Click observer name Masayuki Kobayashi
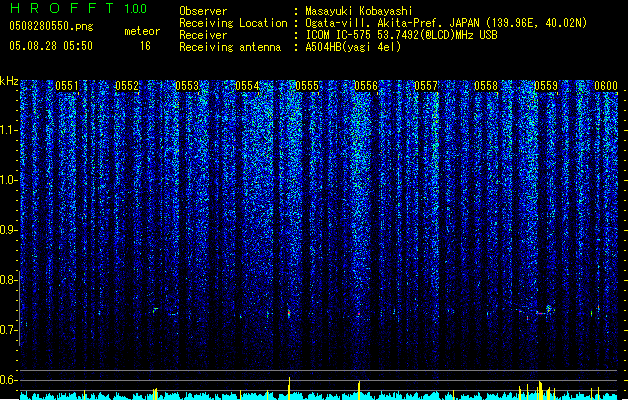The image size is (629, 400). [x=359, y=11]
